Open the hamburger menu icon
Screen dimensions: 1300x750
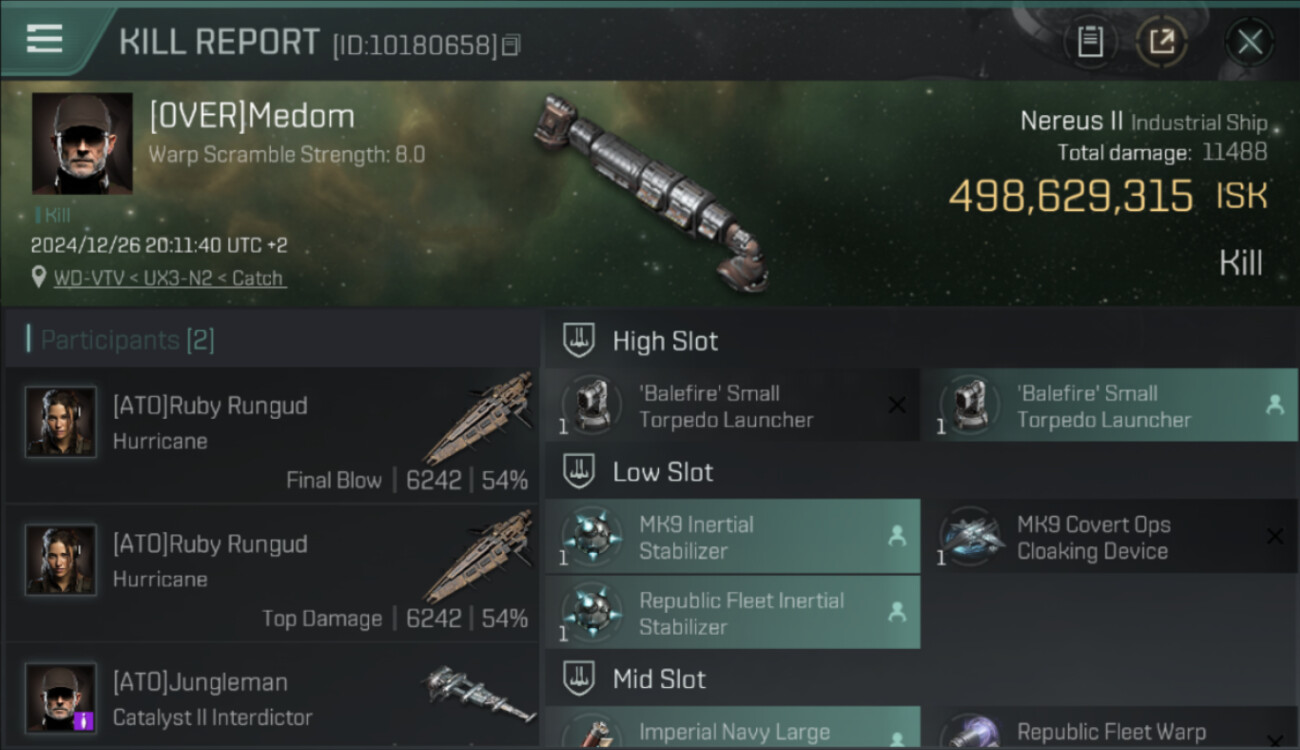coord(44,39)
